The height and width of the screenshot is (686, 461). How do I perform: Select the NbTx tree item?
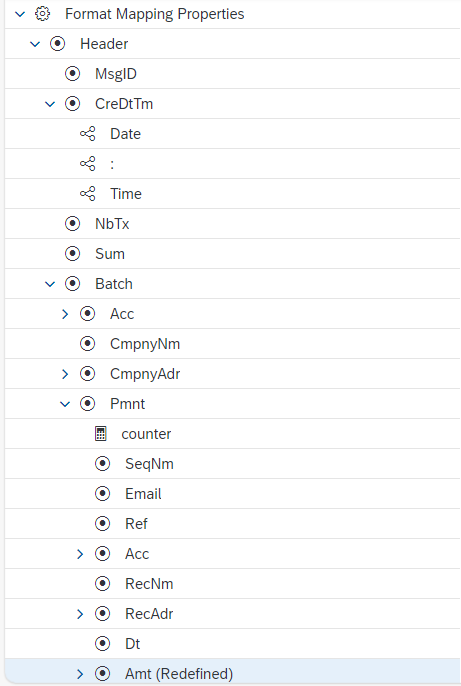click(x=232, y=224)
